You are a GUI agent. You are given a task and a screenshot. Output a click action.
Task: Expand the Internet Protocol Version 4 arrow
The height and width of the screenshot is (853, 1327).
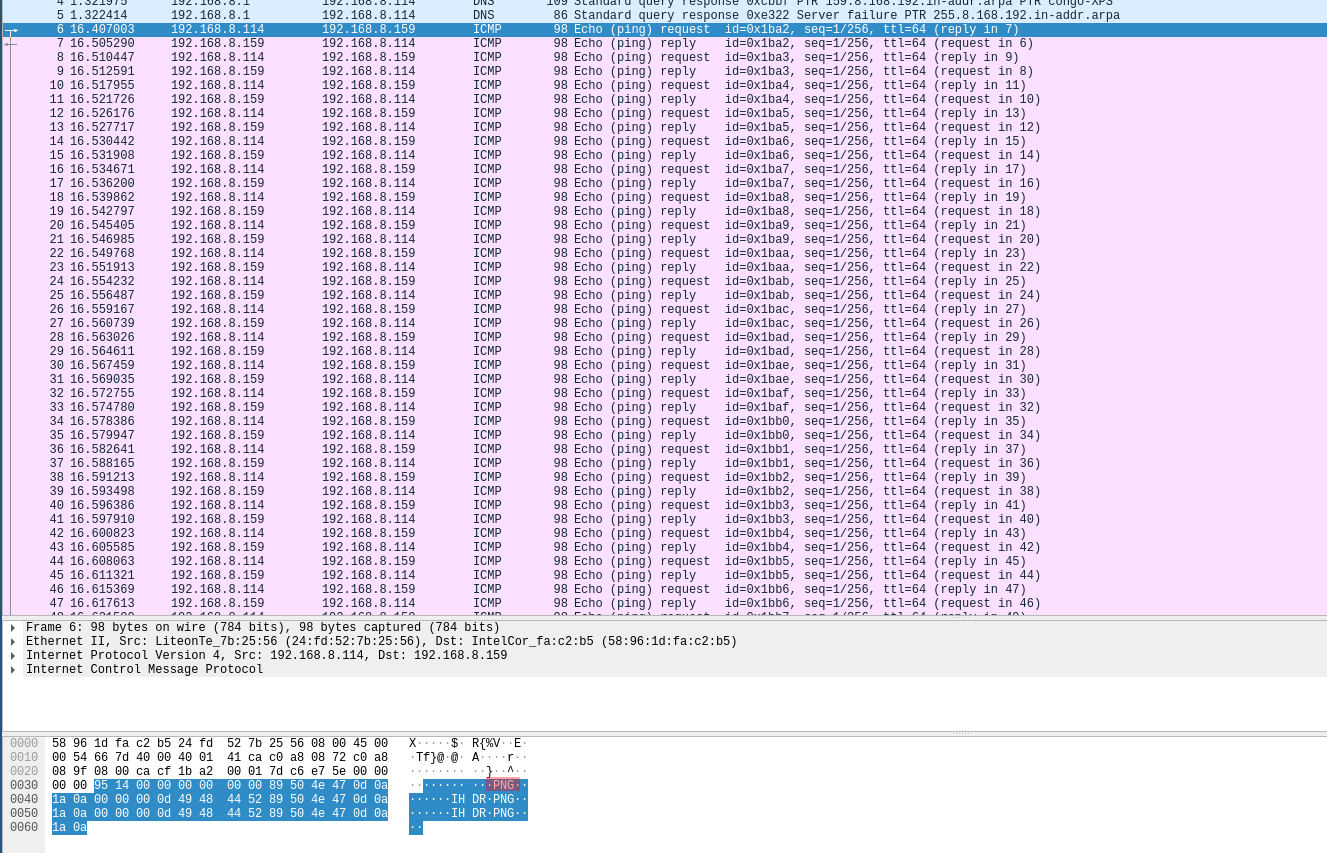pos(13,656)
